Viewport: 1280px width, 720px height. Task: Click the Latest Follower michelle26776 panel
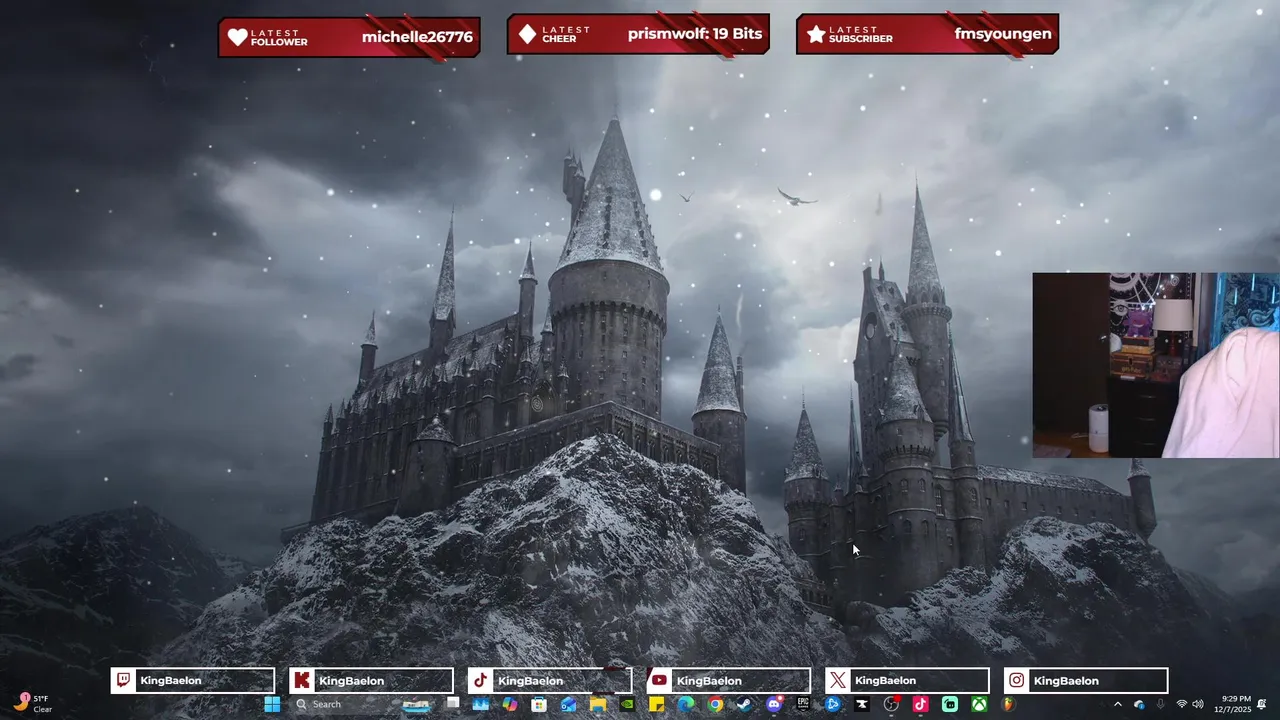(x=349, y=36)
